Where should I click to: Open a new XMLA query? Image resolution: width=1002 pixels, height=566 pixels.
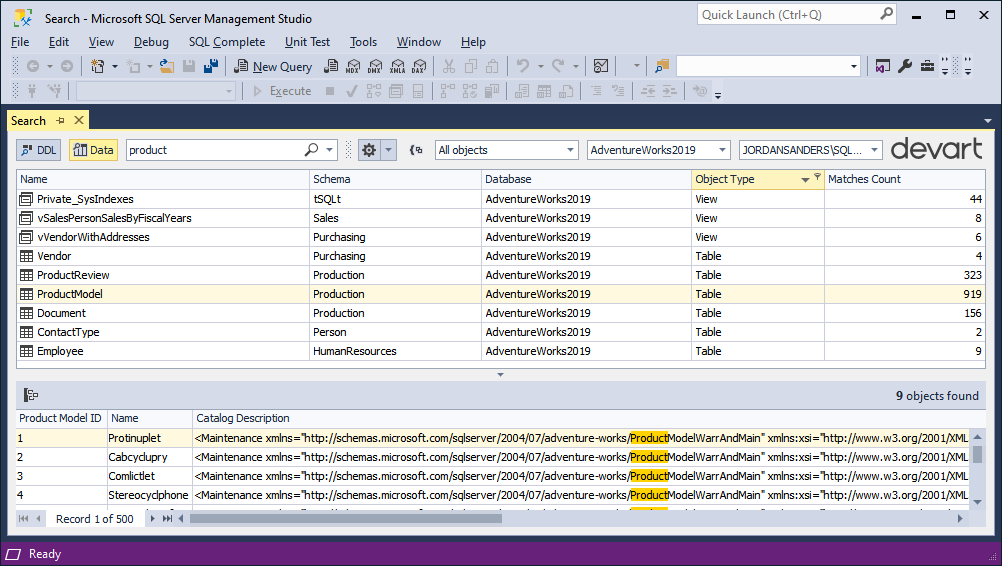[397, 66]
